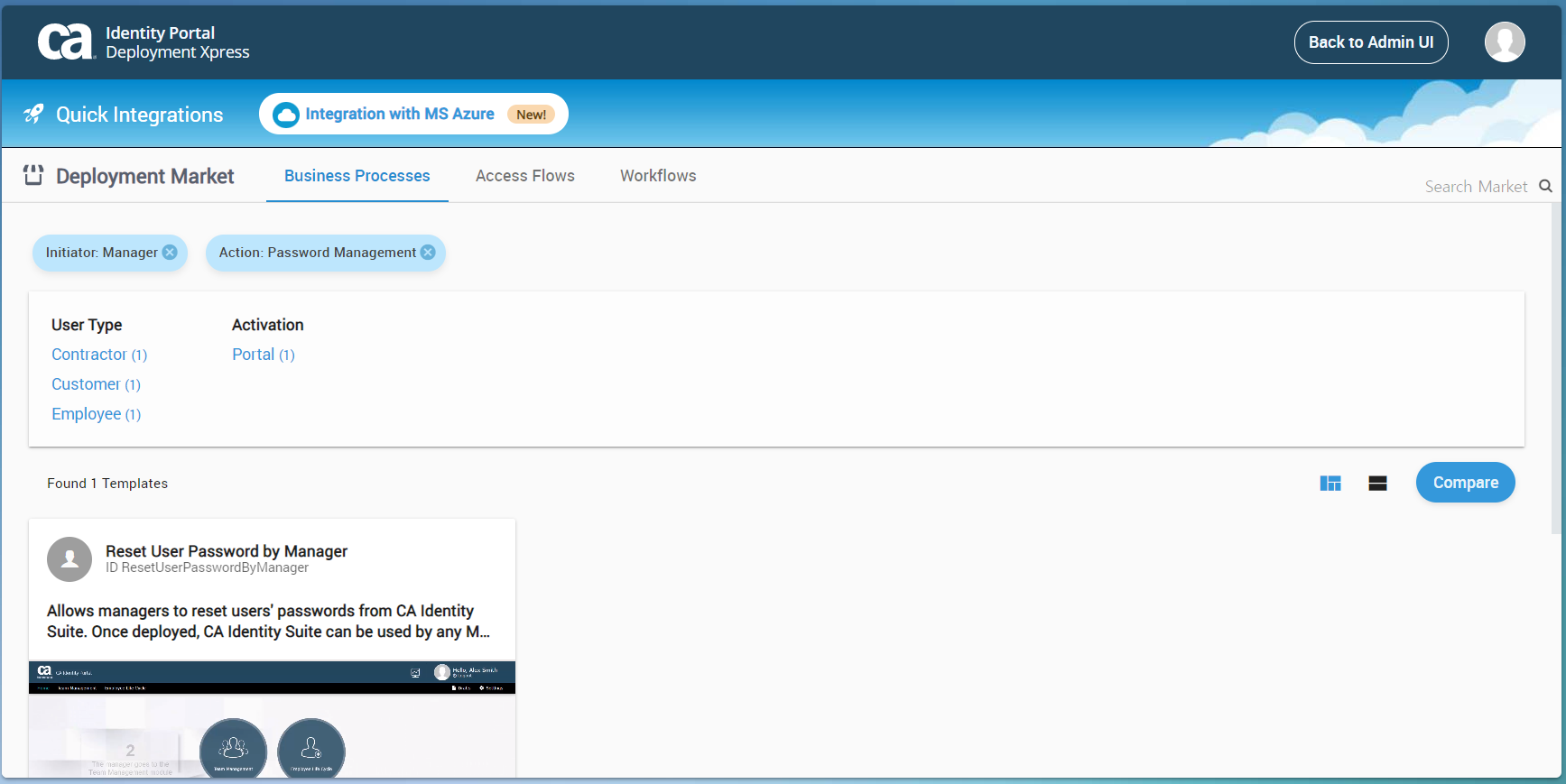The width and height of the screenshot is (1566, 784).
Task: Click the New! badge
Action: point(531,115)
